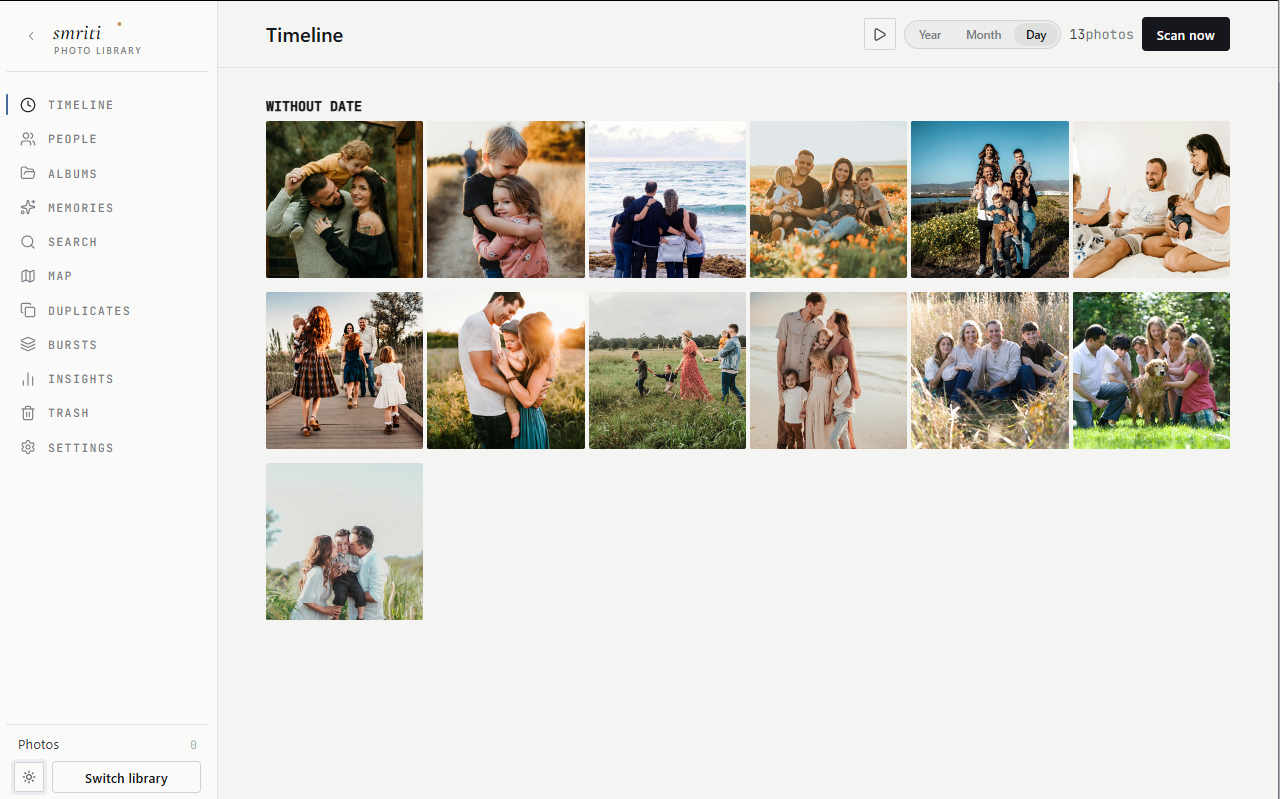Open sunset photo of couple holding baby
Viewport: 1280px width, 799px height.
[x=506, y=370]
